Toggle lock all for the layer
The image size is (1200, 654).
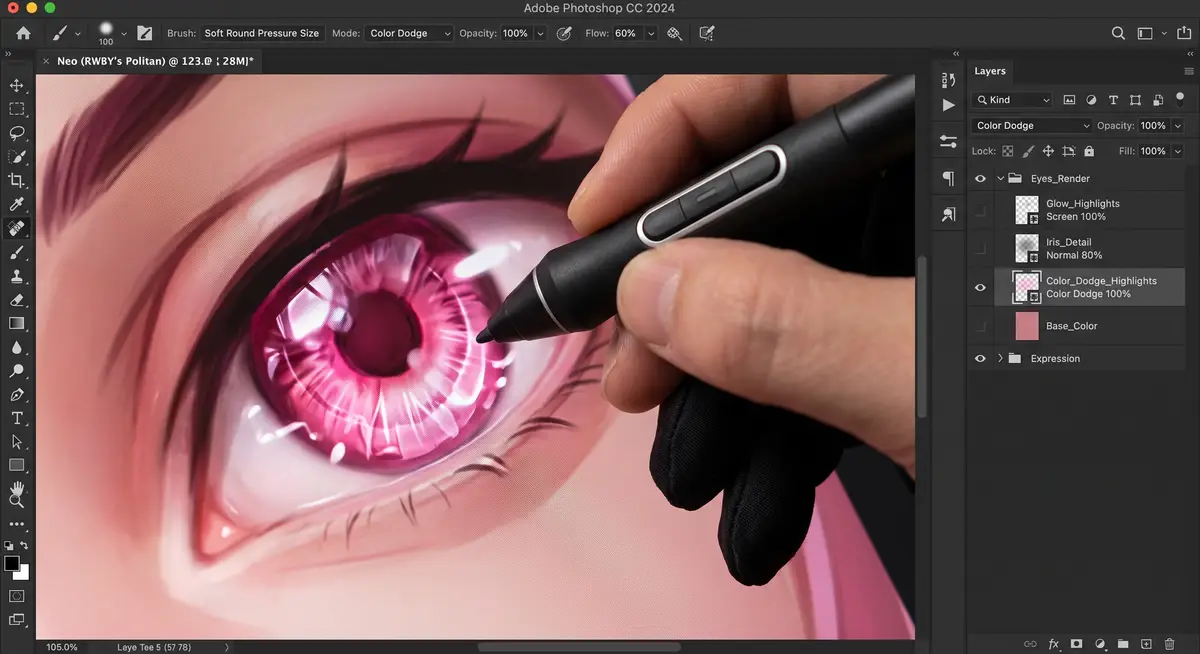(x=1089, y=151)
